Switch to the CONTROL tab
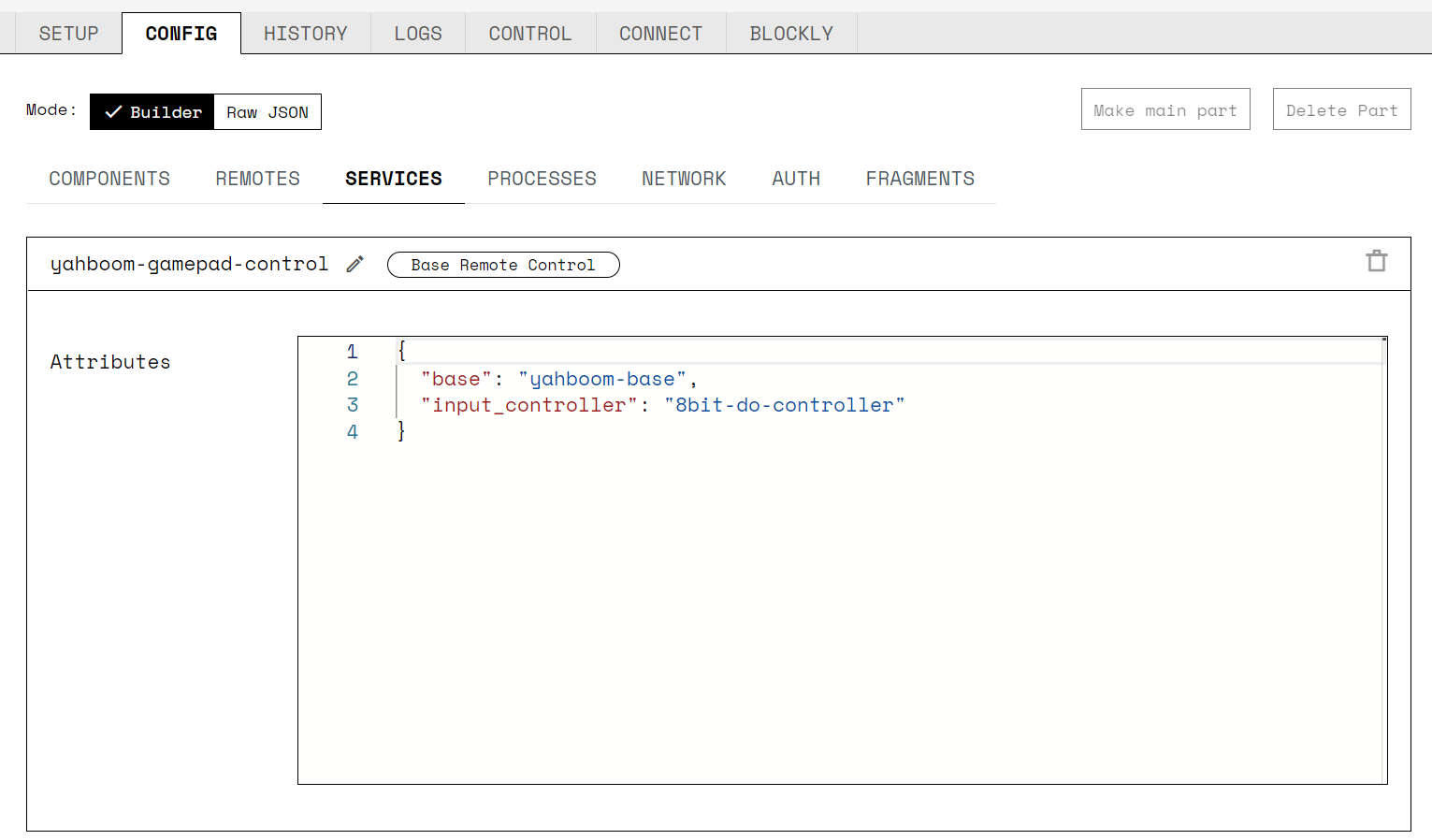This screenshot has width=1432, height=840. pyautogui.click(x=529, y=33)
